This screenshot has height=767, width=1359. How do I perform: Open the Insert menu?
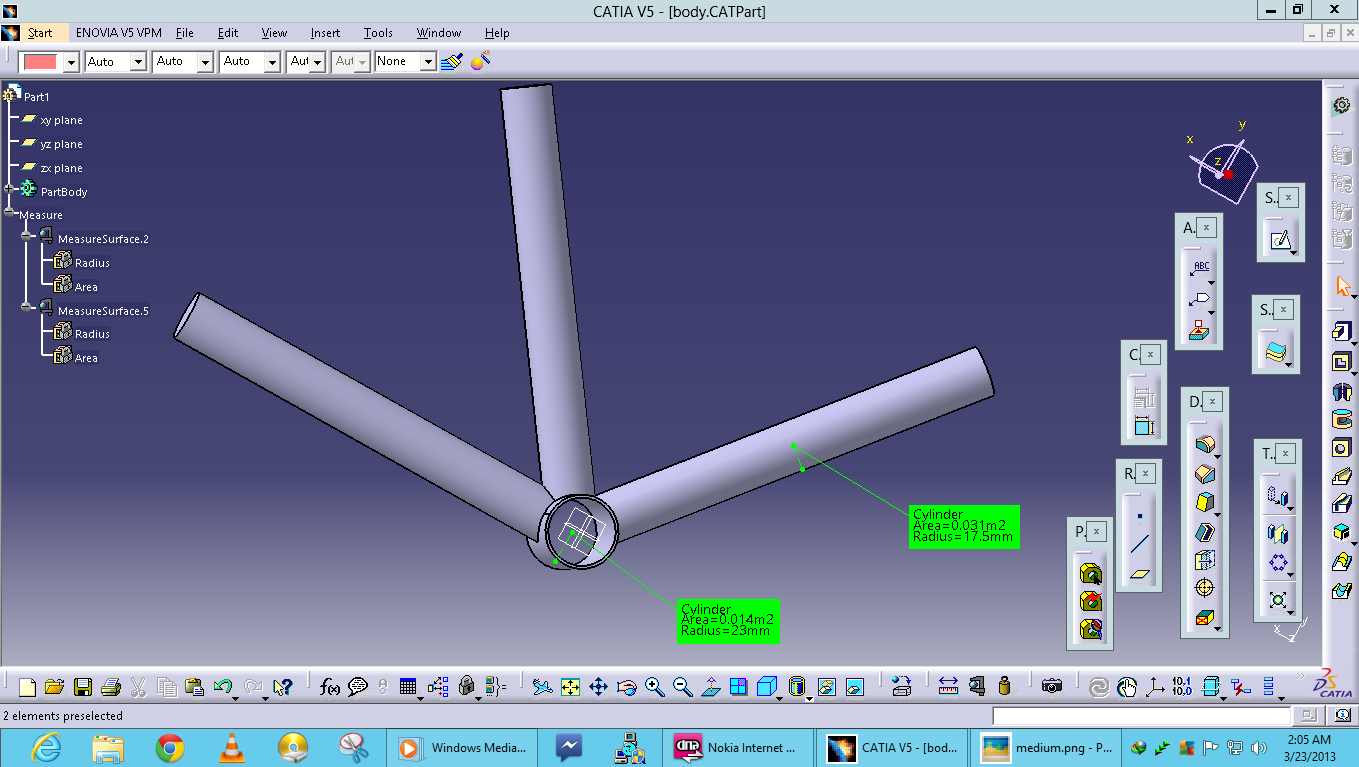[x=325, y=33]
